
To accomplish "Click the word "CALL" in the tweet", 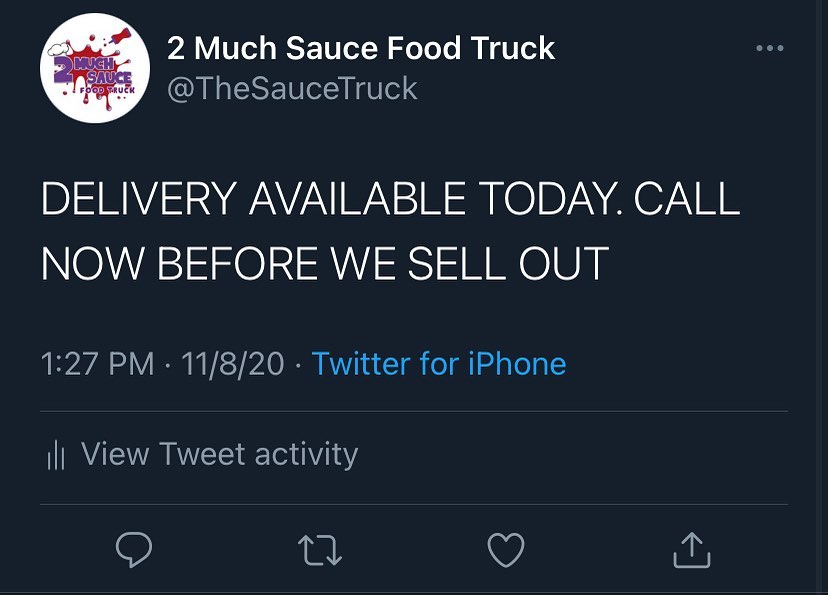I will click(x=686, y=200).
